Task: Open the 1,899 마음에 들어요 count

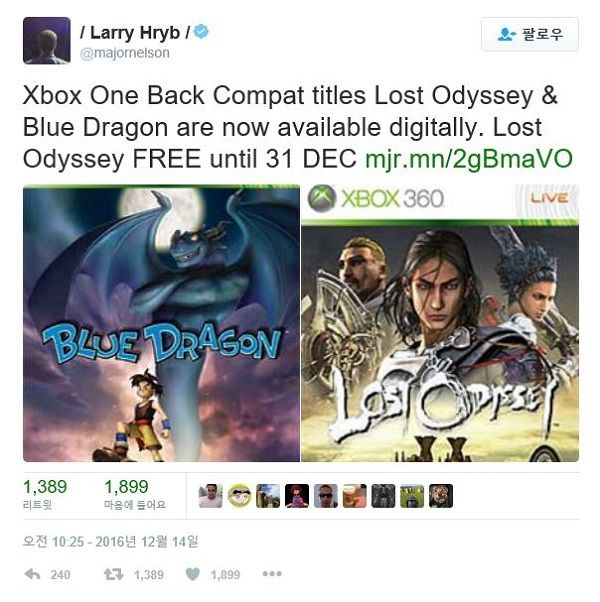Action: pyautogui.click(x=134, y=494)
